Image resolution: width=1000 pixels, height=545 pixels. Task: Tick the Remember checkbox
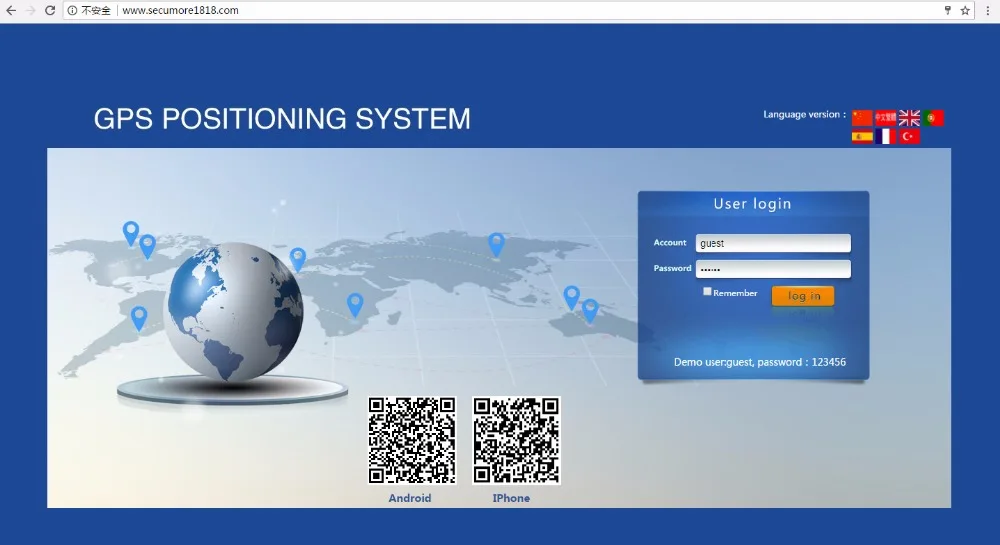[707, 291]
